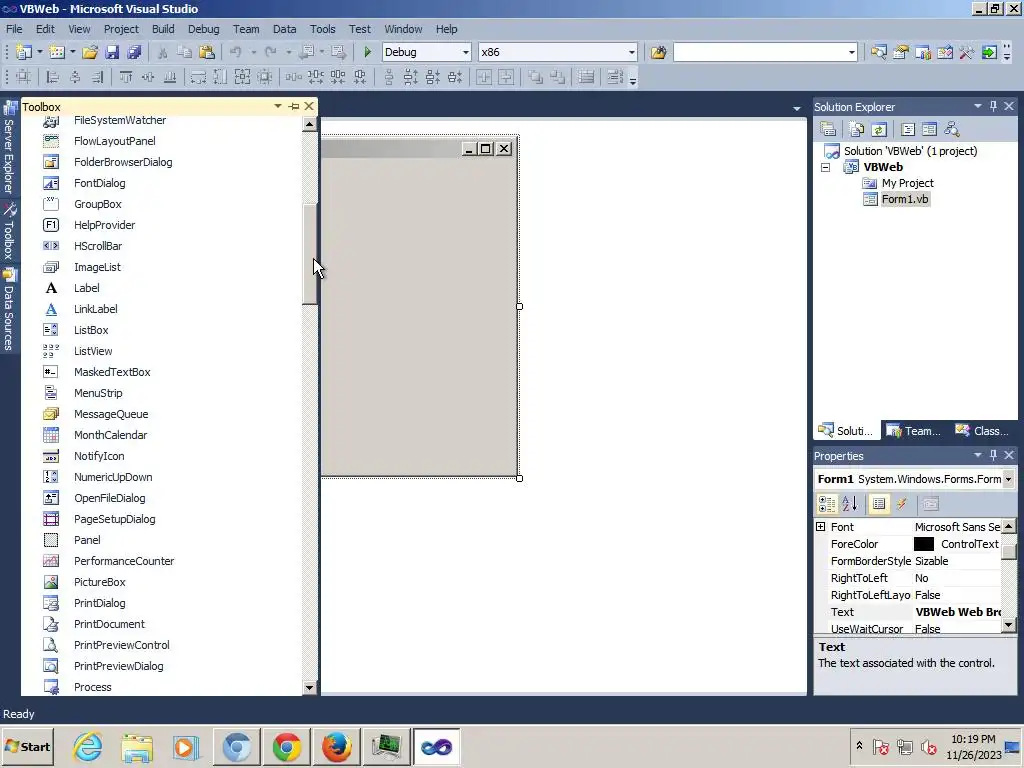The image size is (1024, 768).
Task: Click Solution Explorer Show All Files icon
Action: (x=857, y=129)
